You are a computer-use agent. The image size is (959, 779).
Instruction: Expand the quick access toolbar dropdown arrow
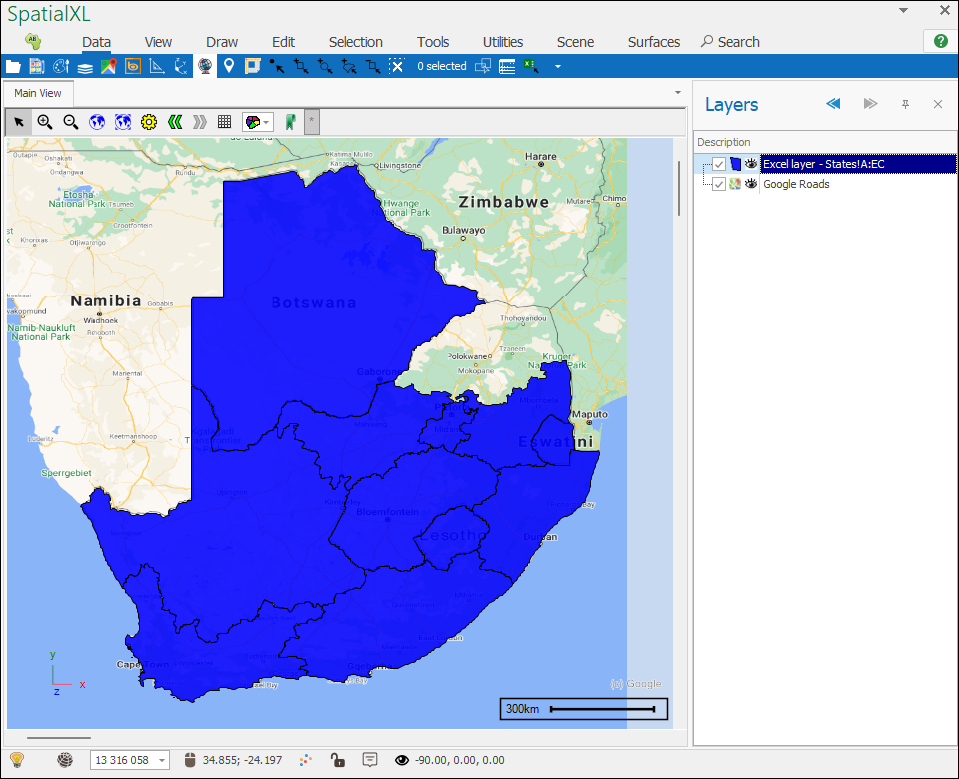click(558, 67)
